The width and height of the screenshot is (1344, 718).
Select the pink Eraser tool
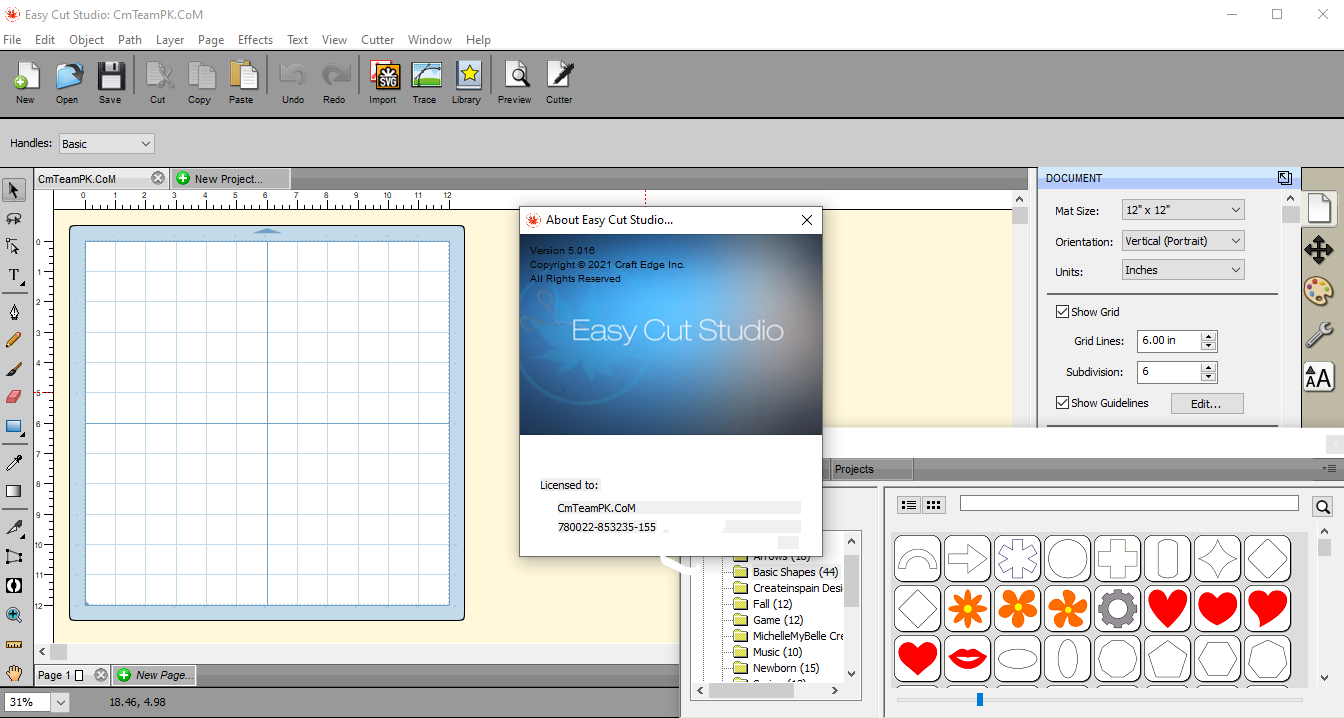pos(14,397)
